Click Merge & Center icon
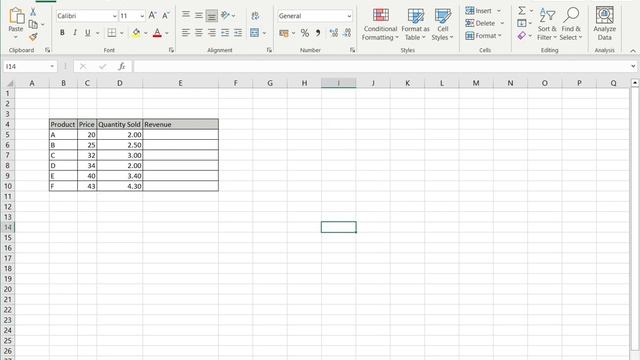The image size is (640, 360). (255, 33)
